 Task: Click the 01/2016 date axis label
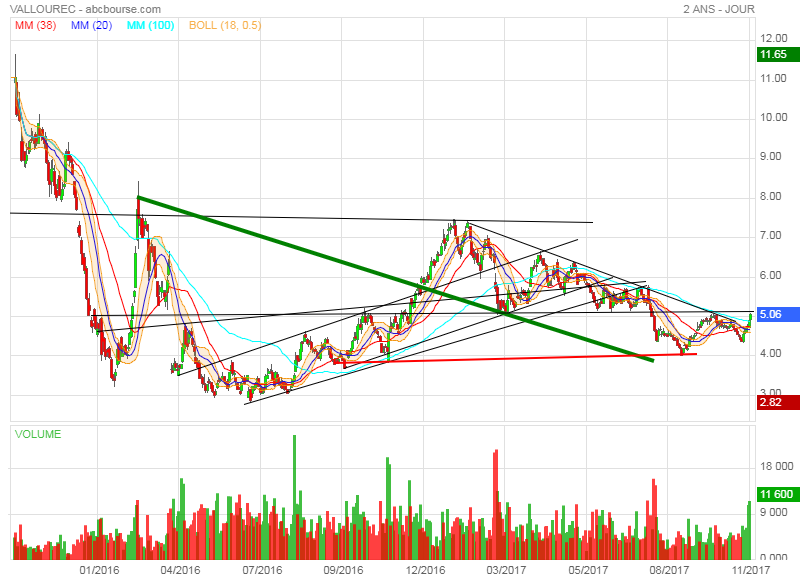click(99, 570)
